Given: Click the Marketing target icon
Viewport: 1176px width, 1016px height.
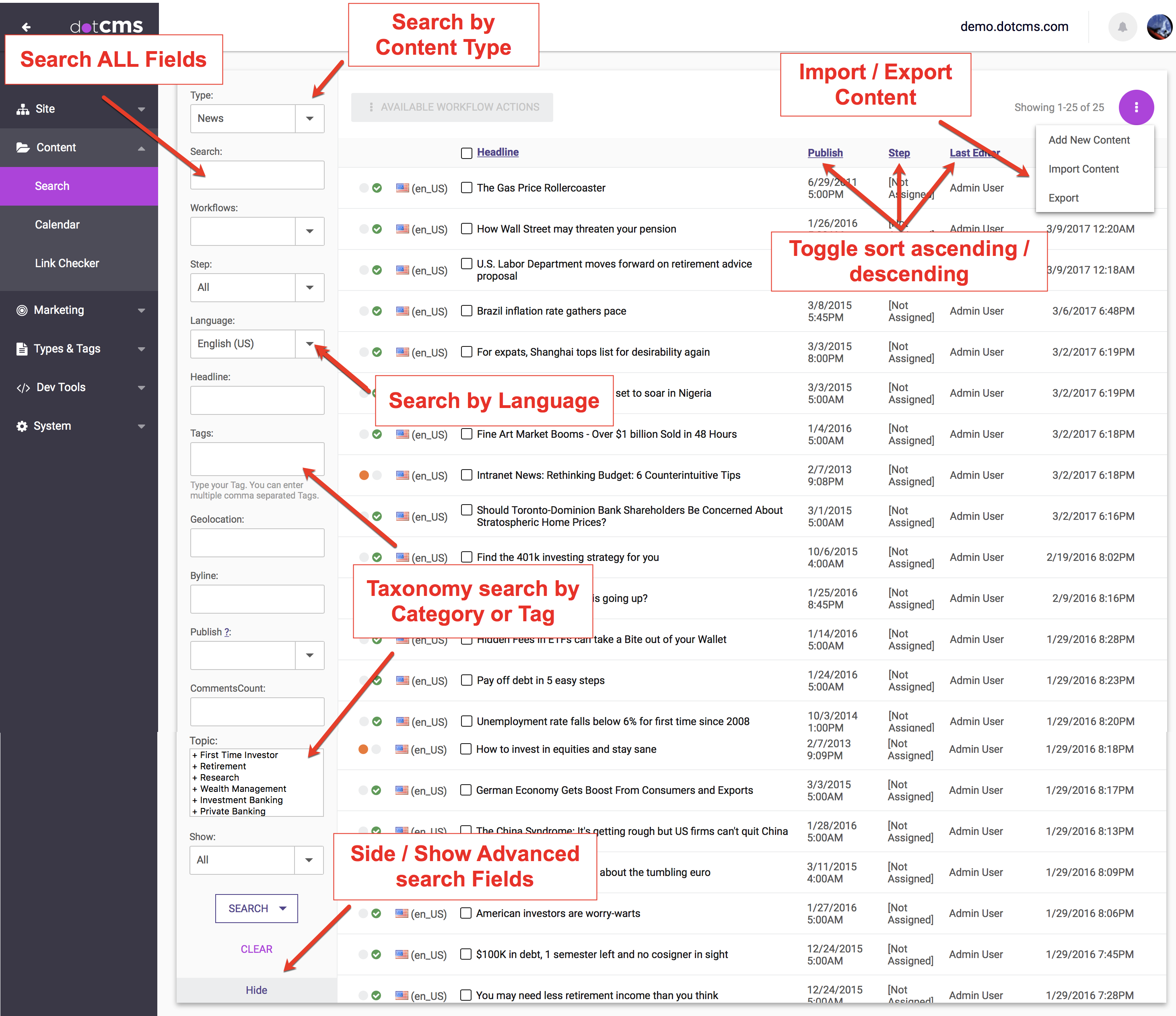Looking at the screenshot, I should pos(22,311).
